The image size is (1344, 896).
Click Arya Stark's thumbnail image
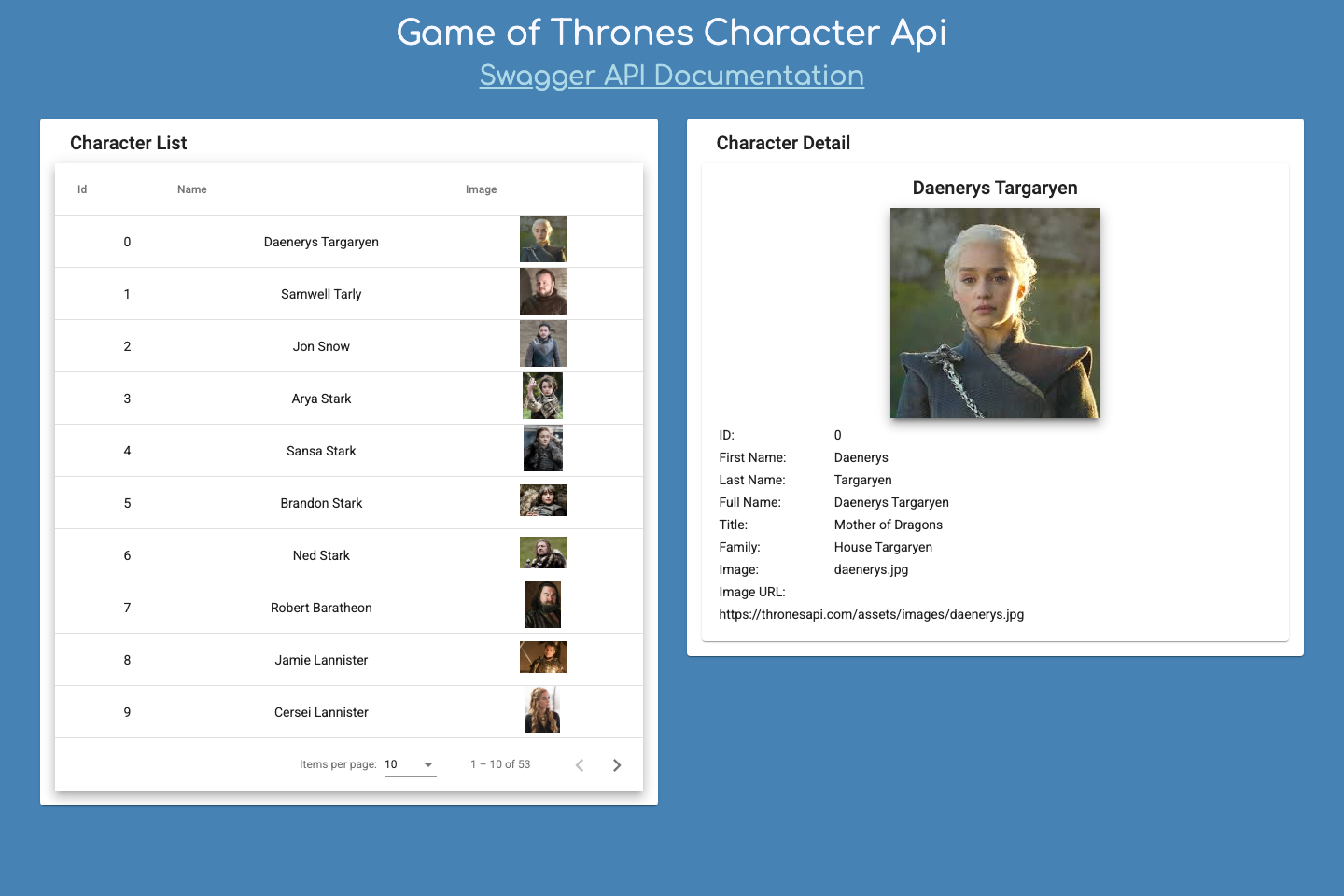(542, 396)
